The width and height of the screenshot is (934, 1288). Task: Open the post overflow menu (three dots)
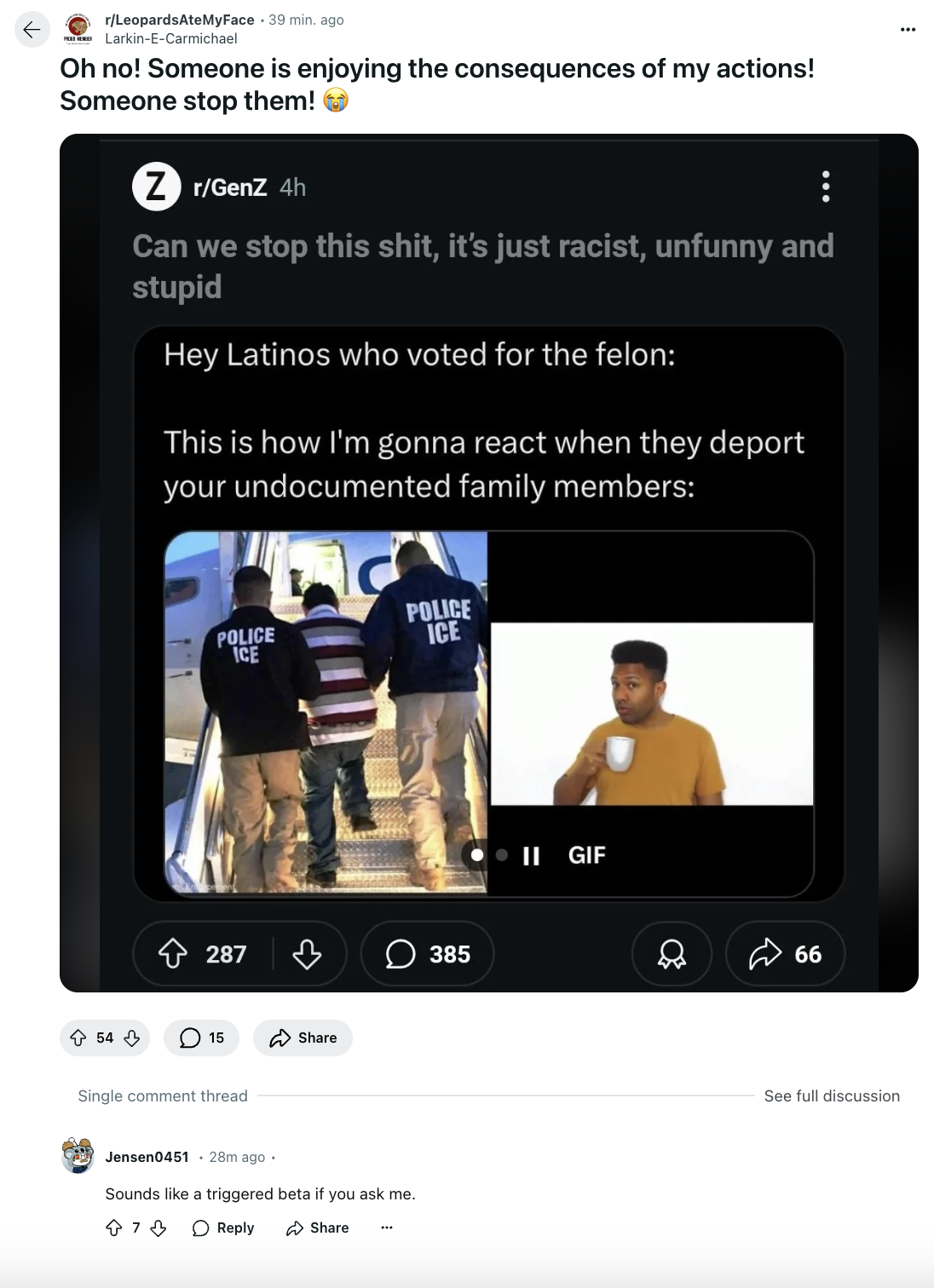pyautogui.click(x=908, y=30)
